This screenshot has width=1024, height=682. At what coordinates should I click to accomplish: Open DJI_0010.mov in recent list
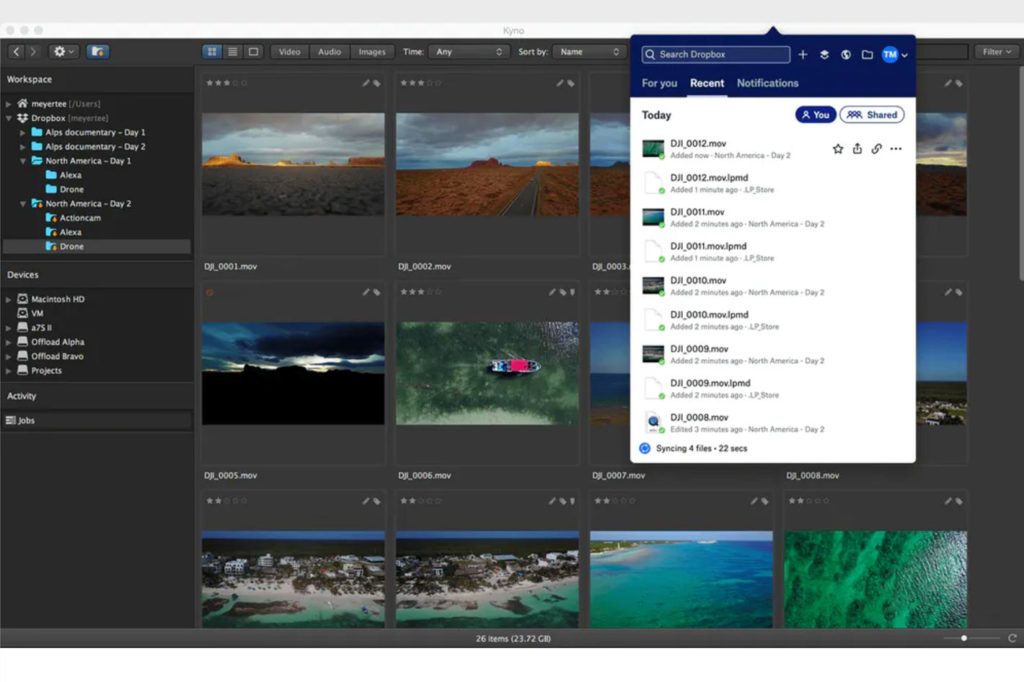click(x=773, y=286)
